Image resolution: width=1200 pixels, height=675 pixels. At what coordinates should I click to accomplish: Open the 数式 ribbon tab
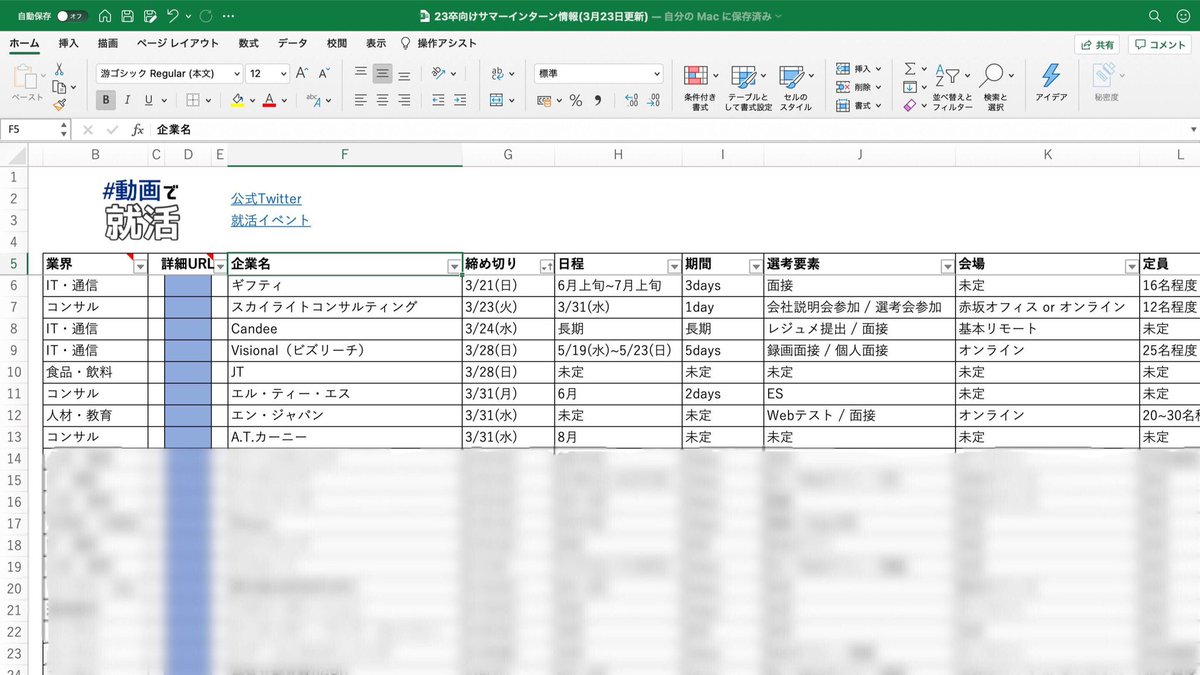pos(248,44)
